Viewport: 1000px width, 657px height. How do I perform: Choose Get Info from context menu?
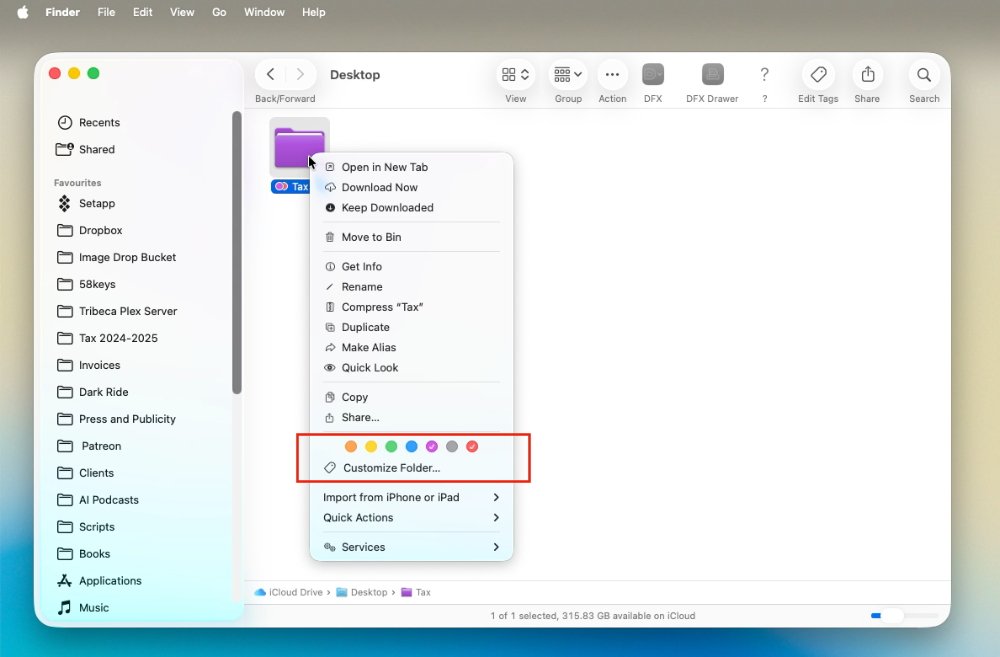click(361, 267)
